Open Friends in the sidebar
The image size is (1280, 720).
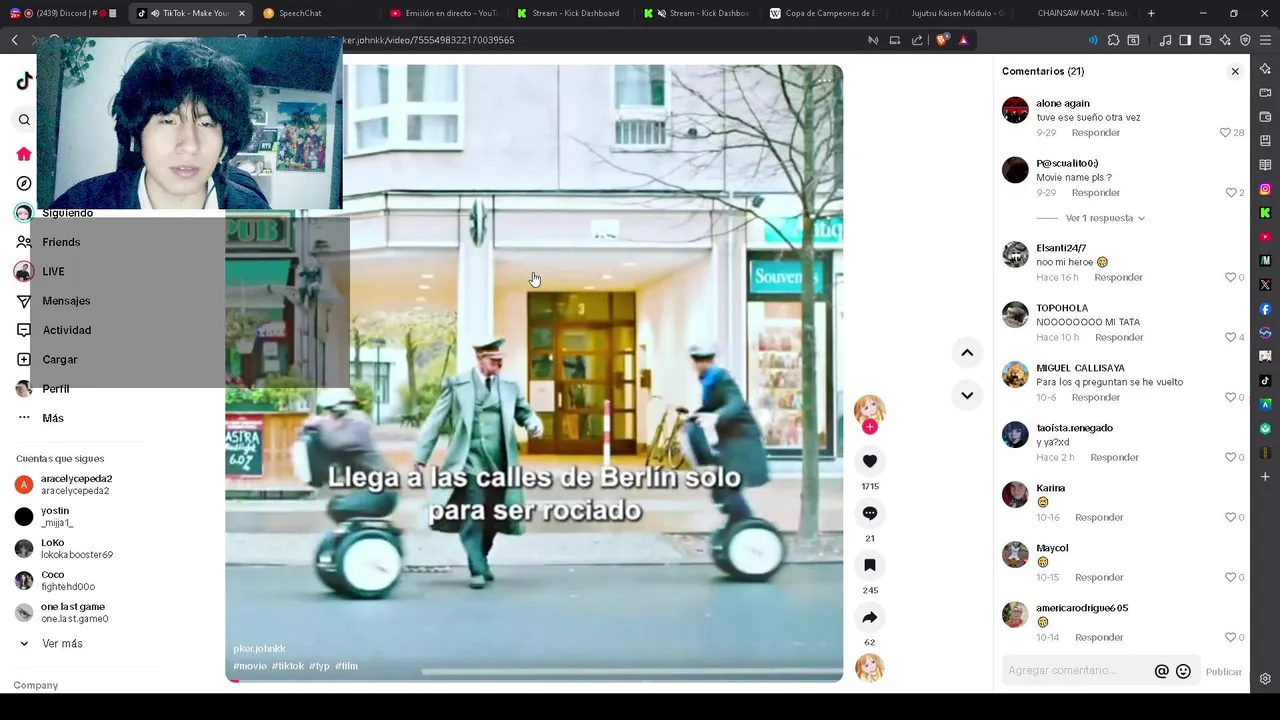tap(61, 242)
